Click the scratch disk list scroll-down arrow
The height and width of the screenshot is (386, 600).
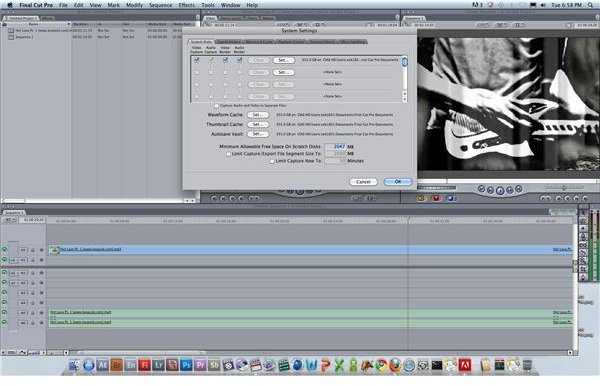[x=404, y=99]
